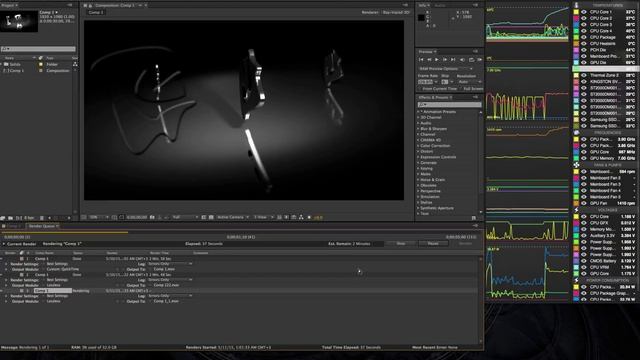Open Render Queue panel menu icon
The width and height of the screenshot is (640, 360).
tap(476, 225)
